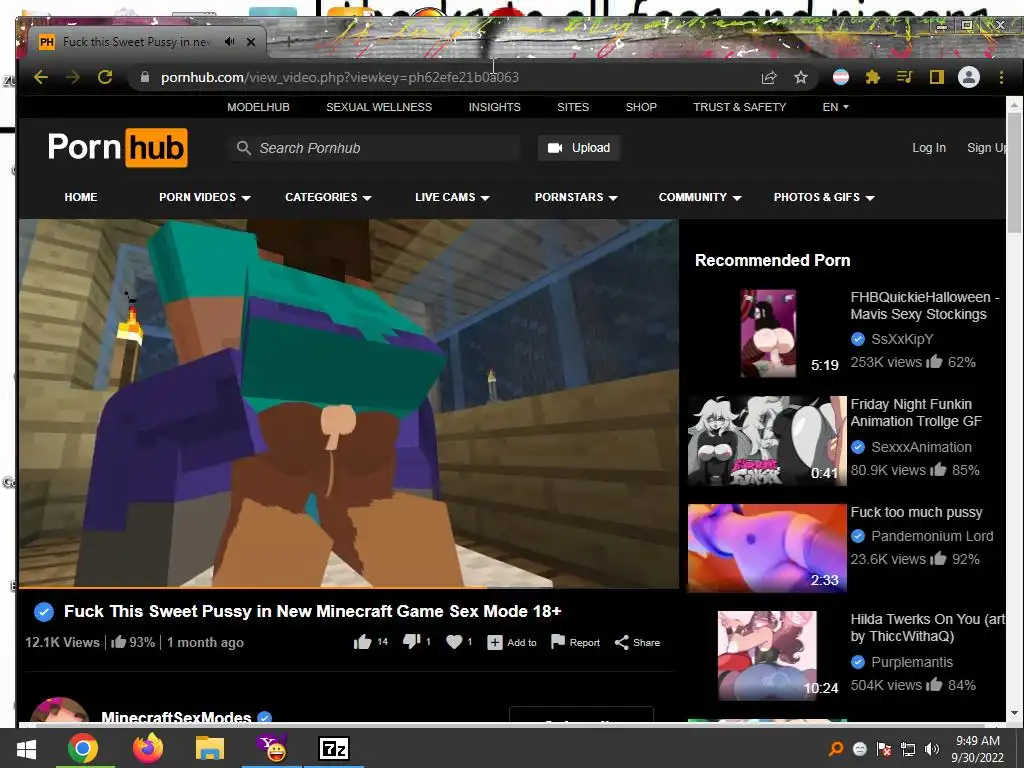Viewport: 1024px width, 768px height.
Task: Share this page using the address bar share icon
Action: point(769,77)
